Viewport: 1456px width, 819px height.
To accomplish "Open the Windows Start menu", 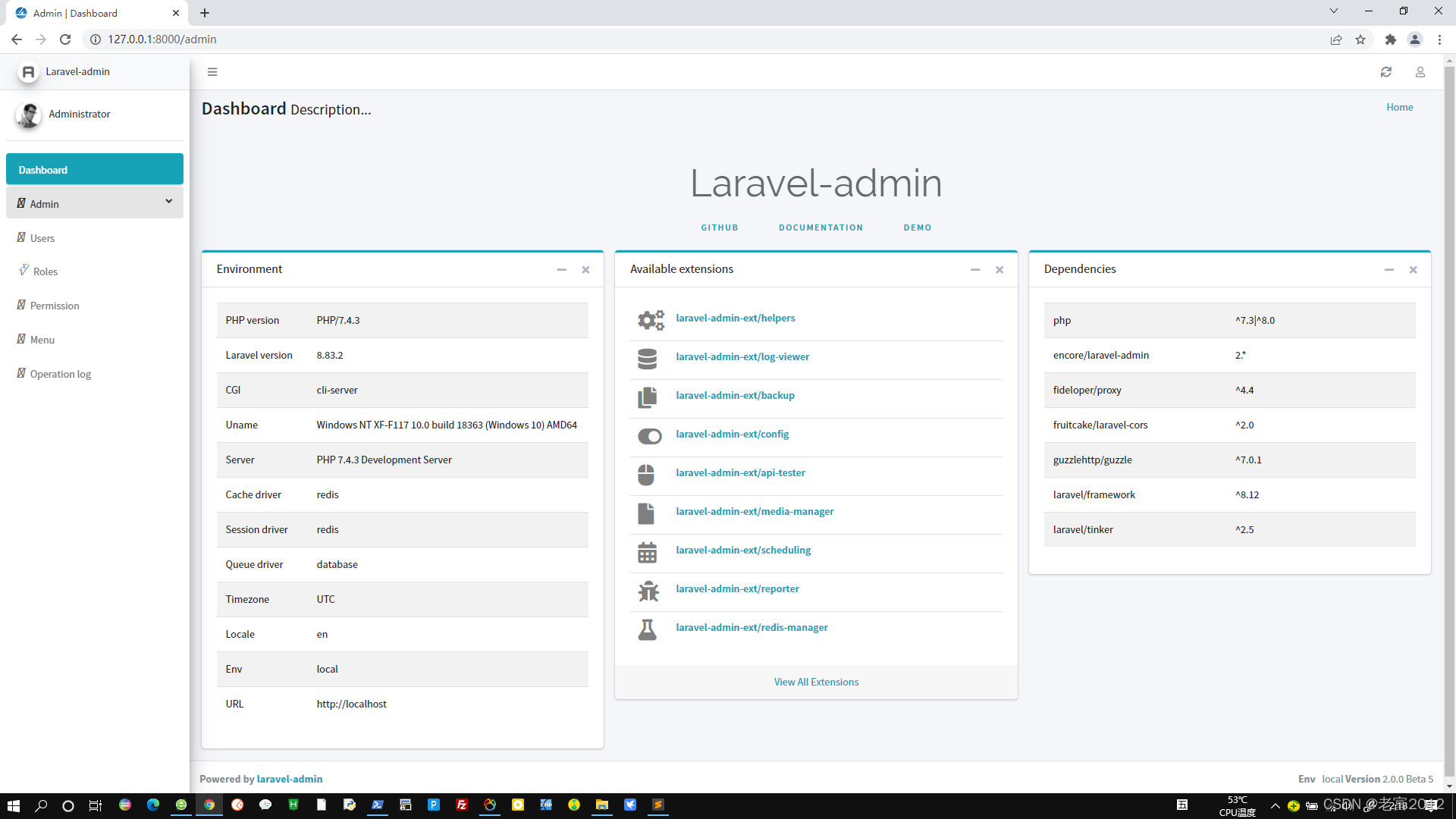I will (x=14, y=805).
